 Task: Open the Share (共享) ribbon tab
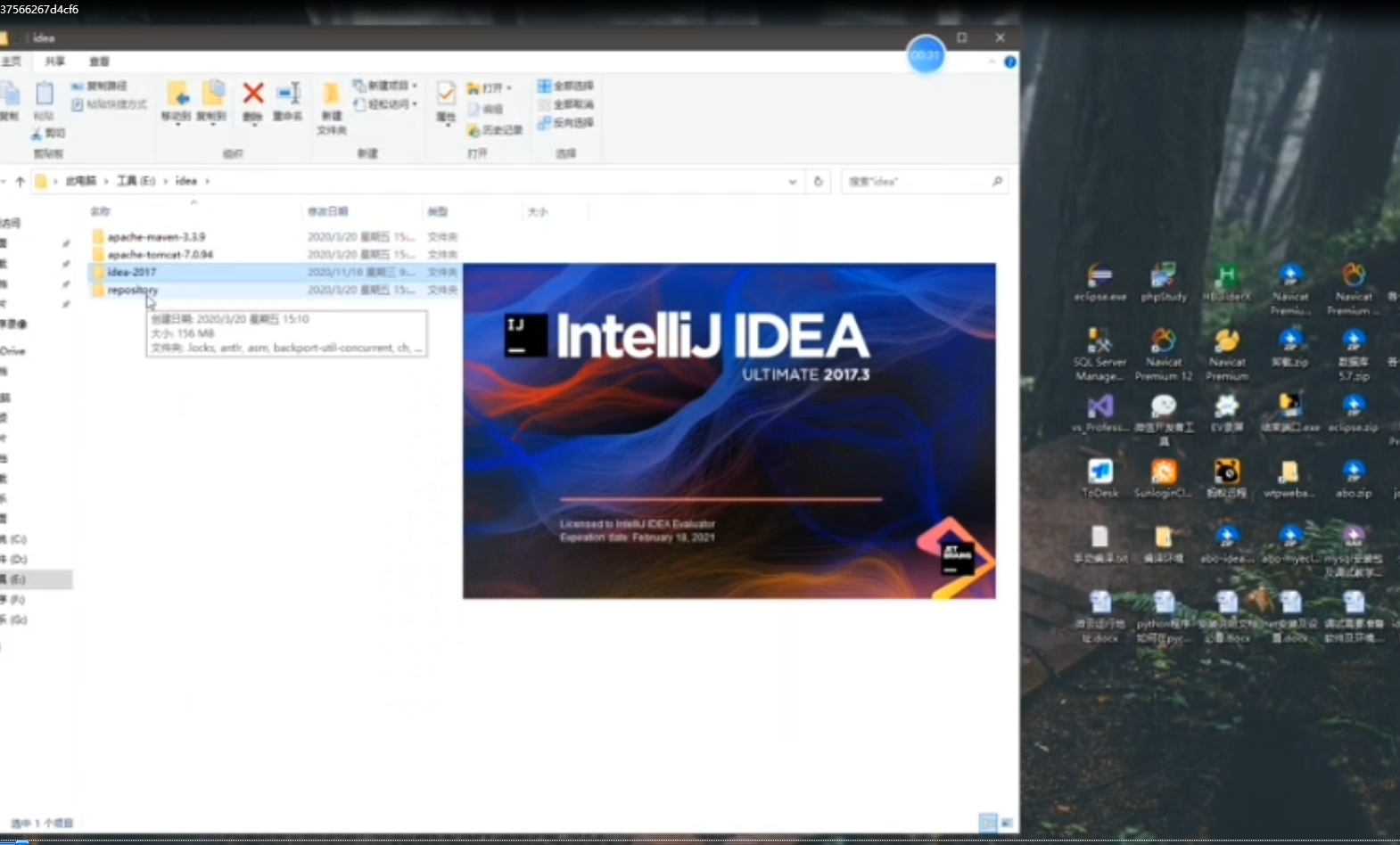pyautogui.click(x=55, y=62)
